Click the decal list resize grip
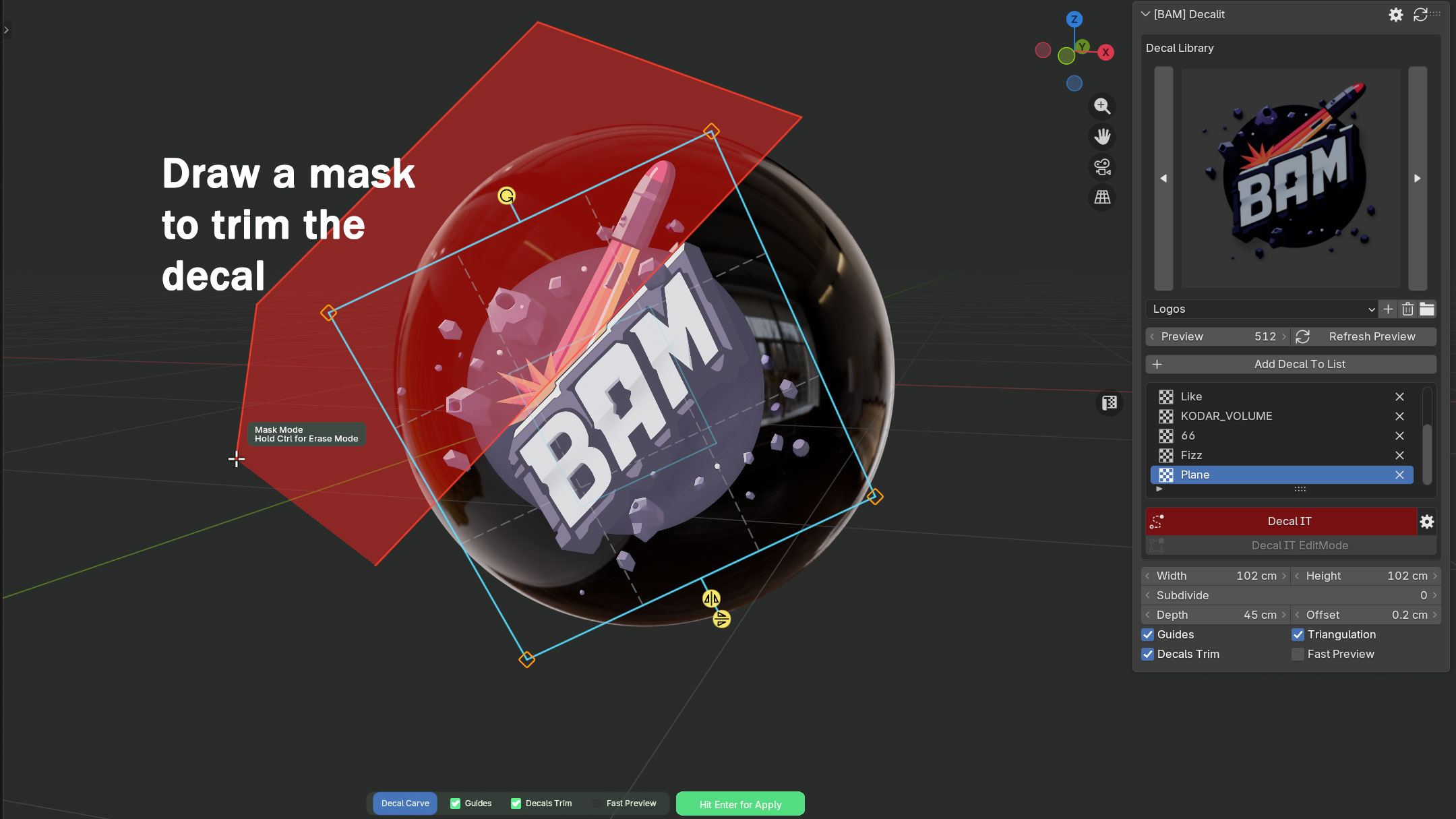 coord(1300,489)
